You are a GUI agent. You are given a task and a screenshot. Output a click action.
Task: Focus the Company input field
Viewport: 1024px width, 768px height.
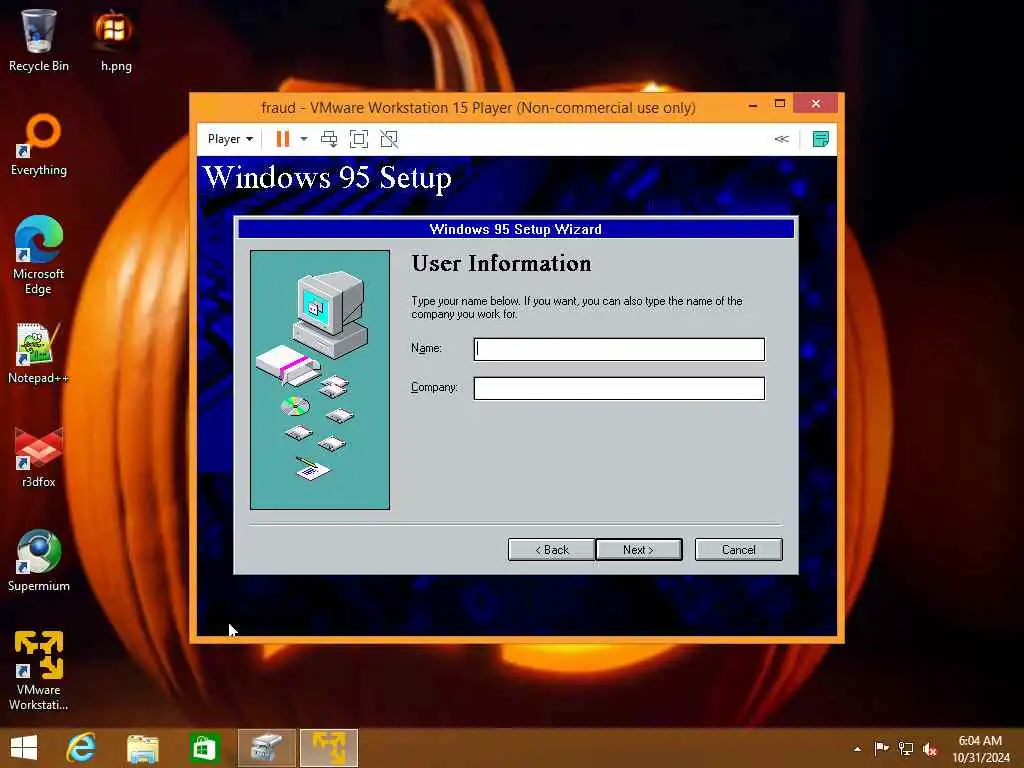point(619,389)
